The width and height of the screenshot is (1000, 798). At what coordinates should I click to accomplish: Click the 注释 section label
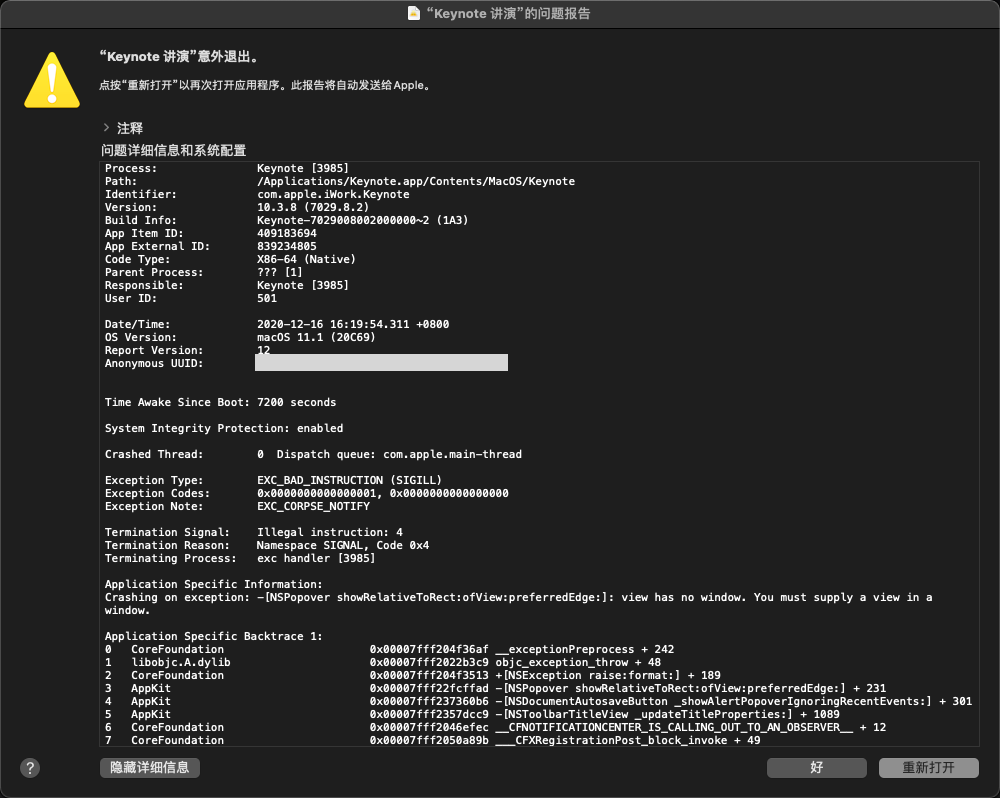130,128
